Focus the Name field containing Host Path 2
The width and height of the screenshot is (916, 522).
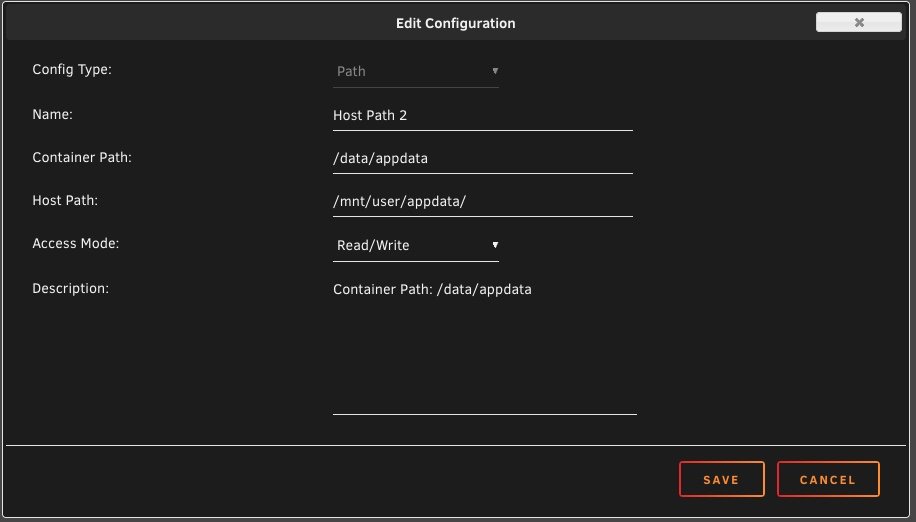click(483, 116)
